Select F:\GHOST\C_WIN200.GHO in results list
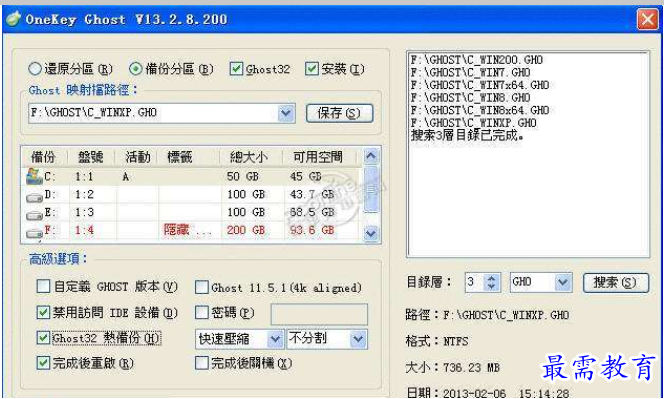664x399 pixels. (476, 60)
